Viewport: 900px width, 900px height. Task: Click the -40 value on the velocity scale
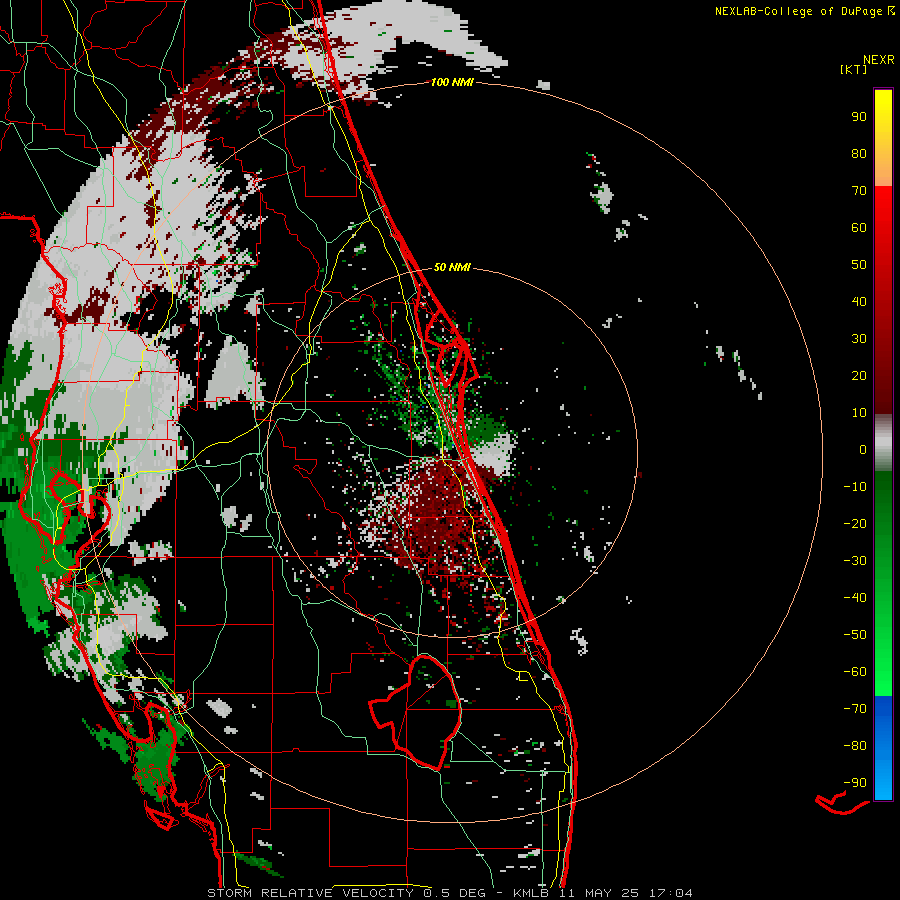855,598
